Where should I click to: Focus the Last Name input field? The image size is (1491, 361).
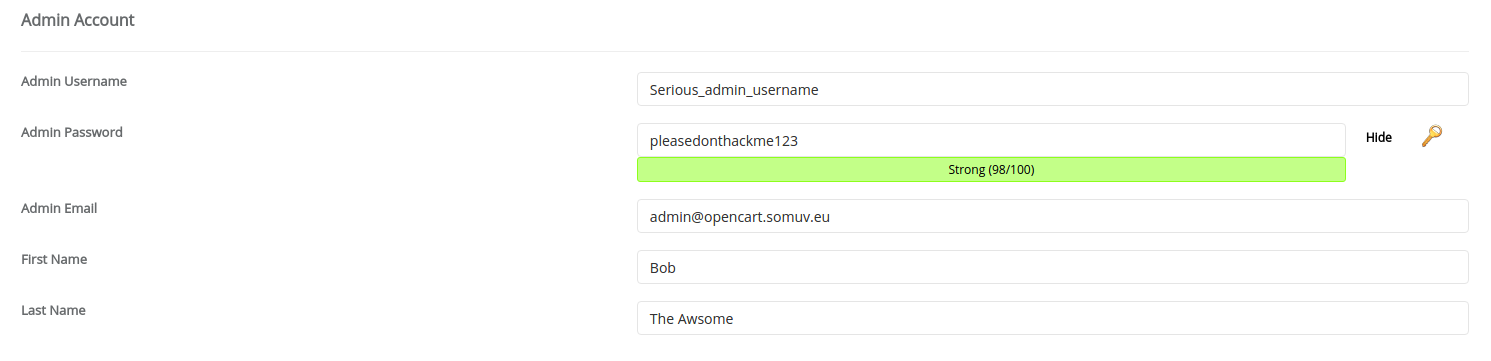pos(1052,318)
